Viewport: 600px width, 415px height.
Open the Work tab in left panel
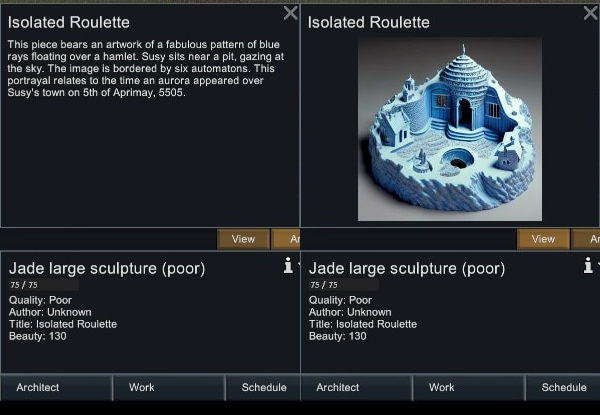[x=142, y=387]
